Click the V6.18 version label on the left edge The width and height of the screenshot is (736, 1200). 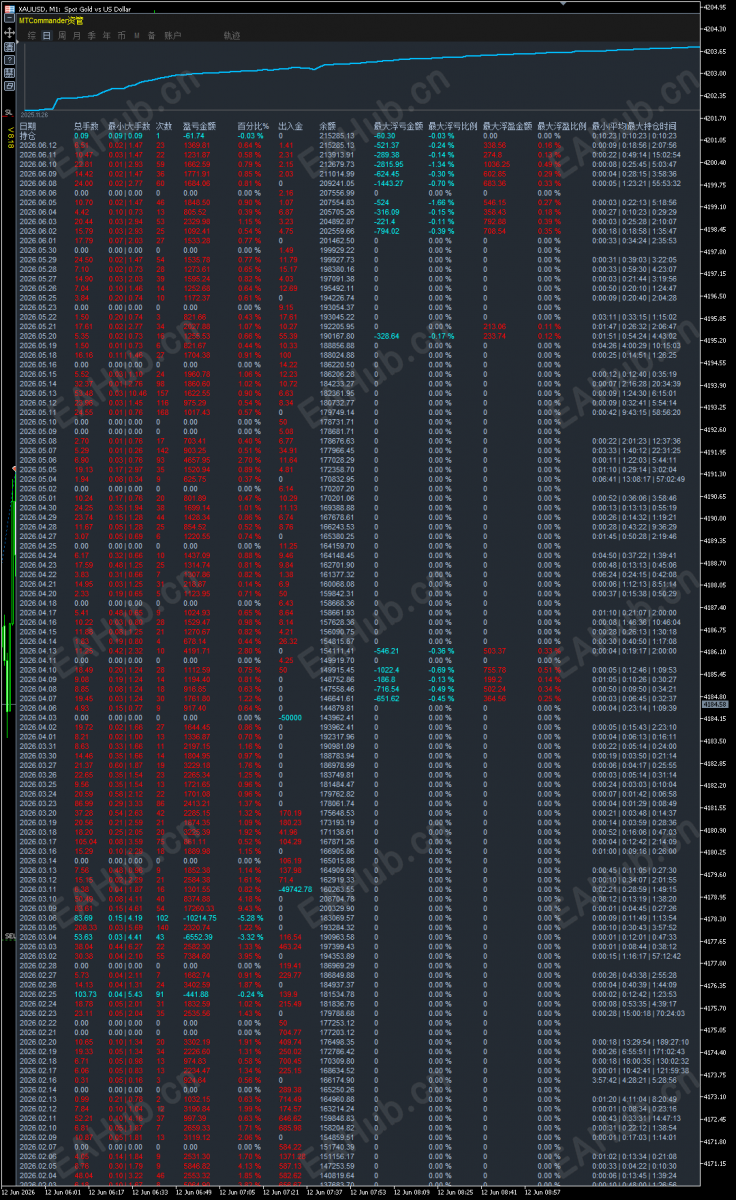[x=11, y=136]
